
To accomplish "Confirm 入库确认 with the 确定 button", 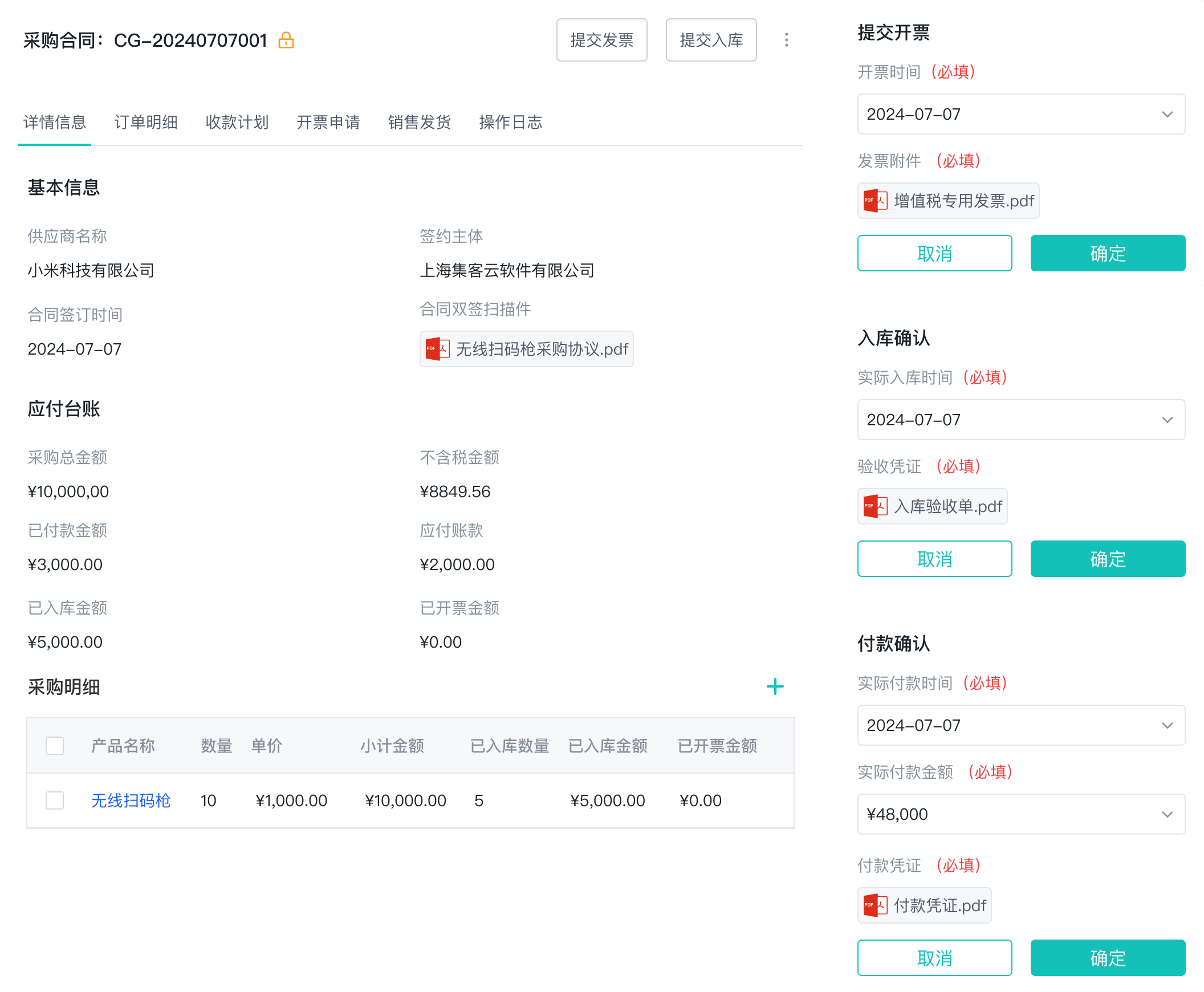I will [1107, 559].
